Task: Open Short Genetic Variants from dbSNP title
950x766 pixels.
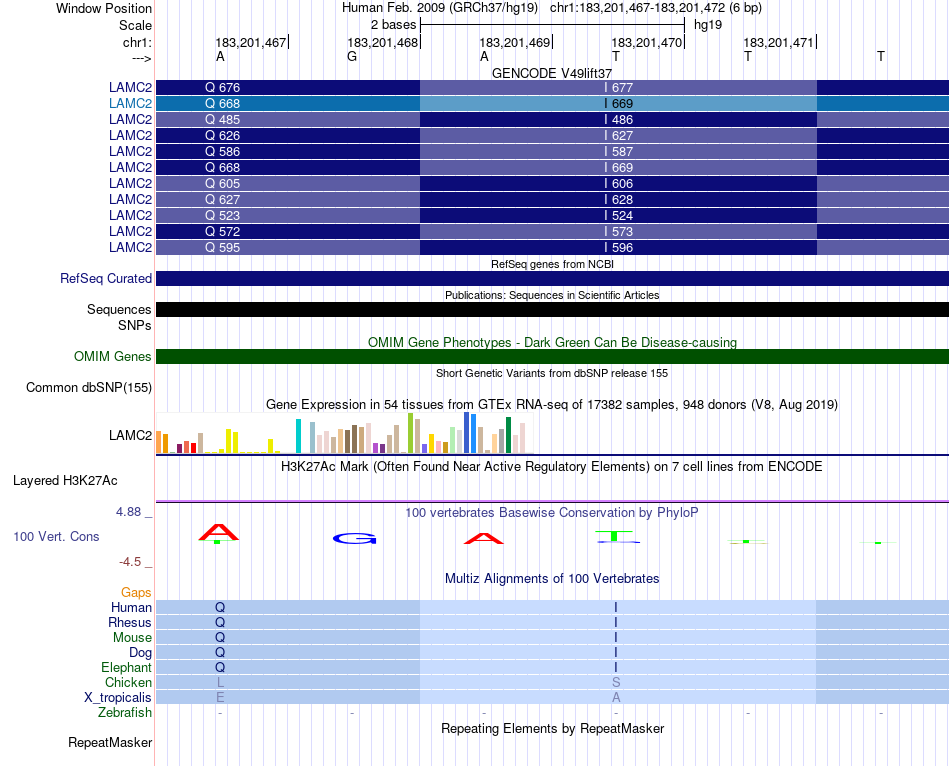Action: click(x=552, y=373)
